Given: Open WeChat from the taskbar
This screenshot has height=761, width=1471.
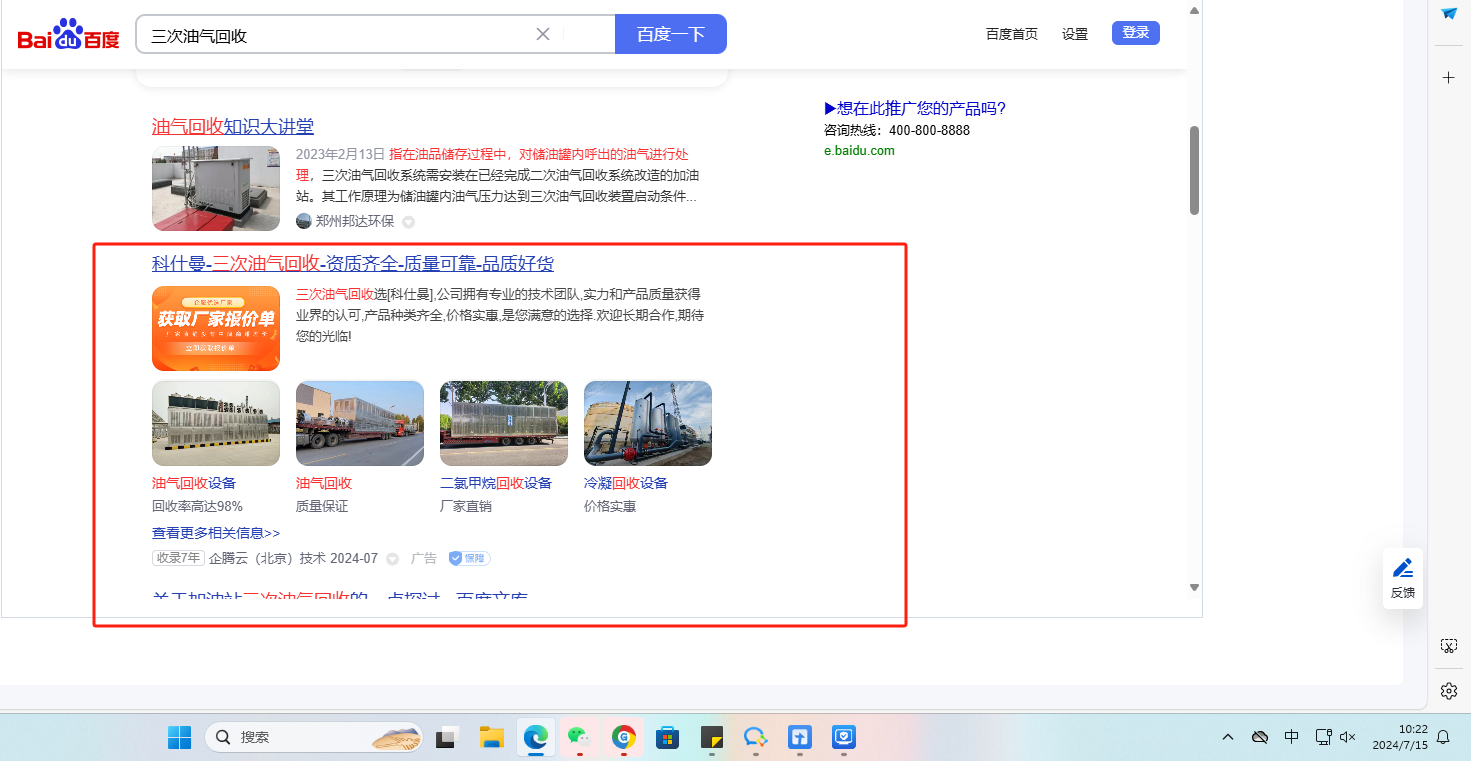Looking at the screenshot, I should click(579, 738).
